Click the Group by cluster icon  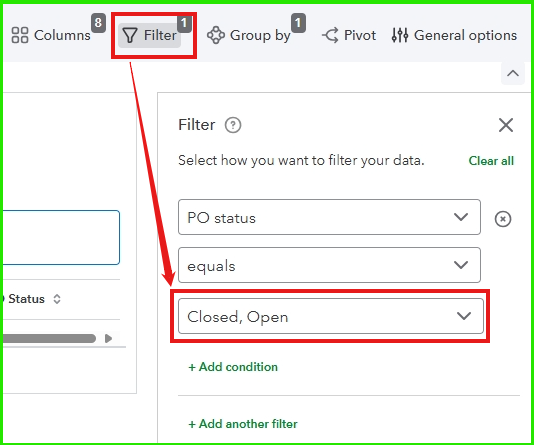(x=216, y=35)
